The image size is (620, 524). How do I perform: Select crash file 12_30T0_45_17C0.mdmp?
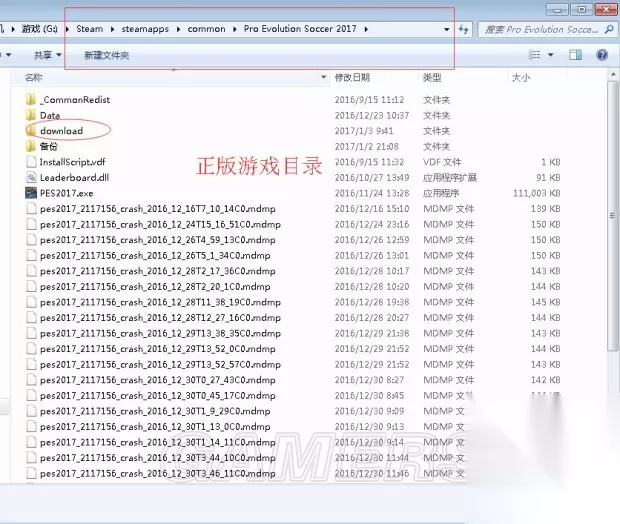tap(151, 396)
